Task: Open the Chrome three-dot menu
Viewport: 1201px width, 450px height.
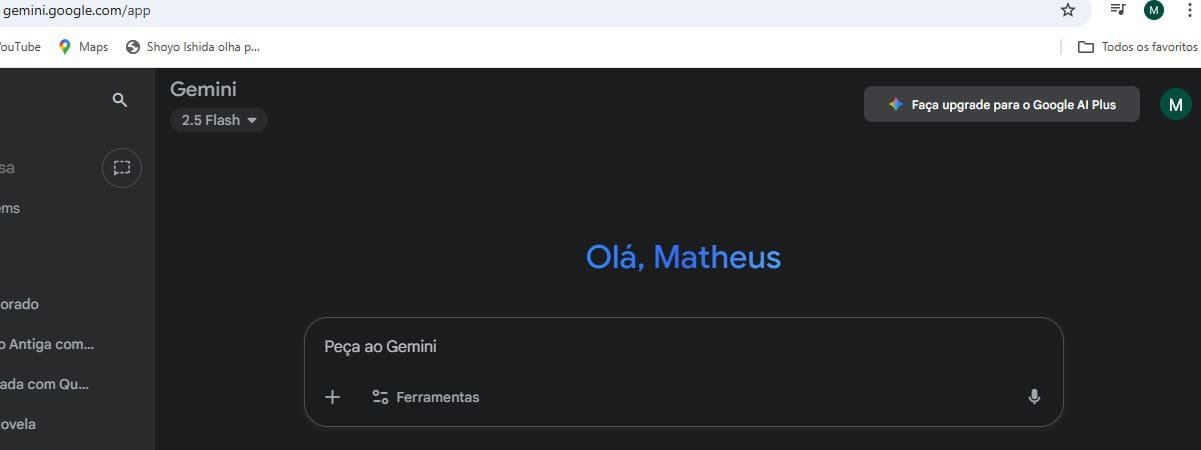Action: (x=1189, y=11)
